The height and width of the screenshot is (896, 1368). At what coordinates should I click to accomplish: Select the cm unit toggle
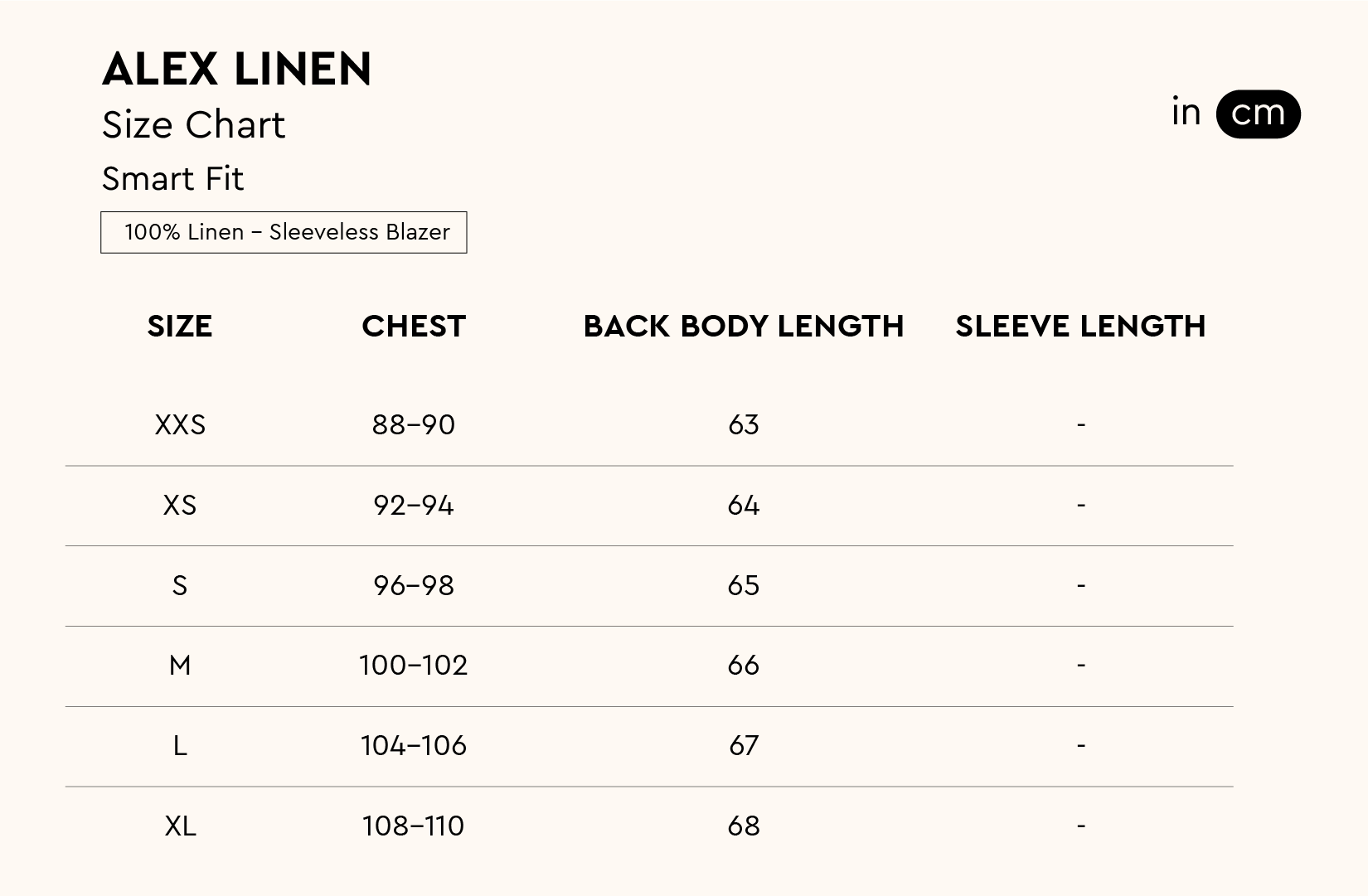tap(1258, 114)
